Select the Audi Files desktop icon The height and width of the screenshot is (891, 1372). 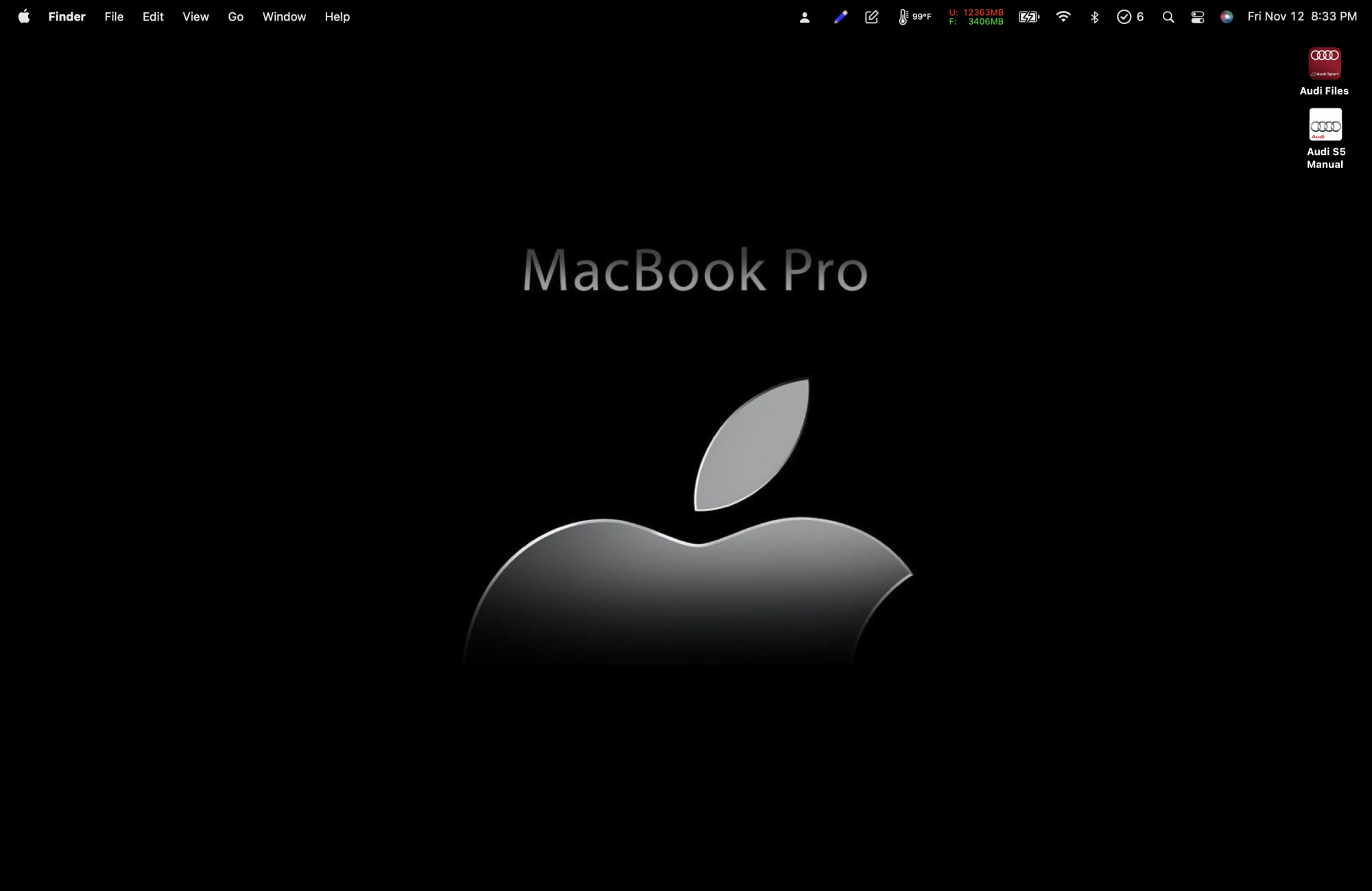click(x=1324, y=71)
